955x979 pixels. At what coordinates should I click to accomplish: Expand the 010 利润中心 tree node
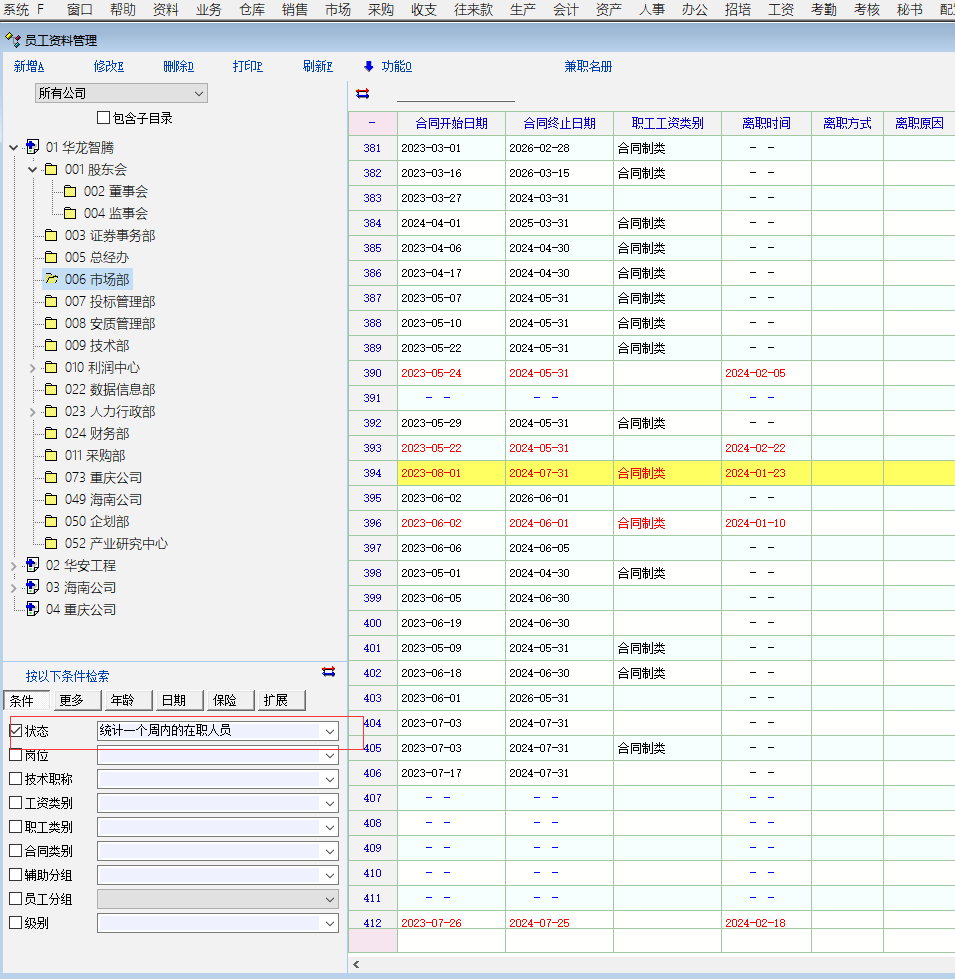32,368
